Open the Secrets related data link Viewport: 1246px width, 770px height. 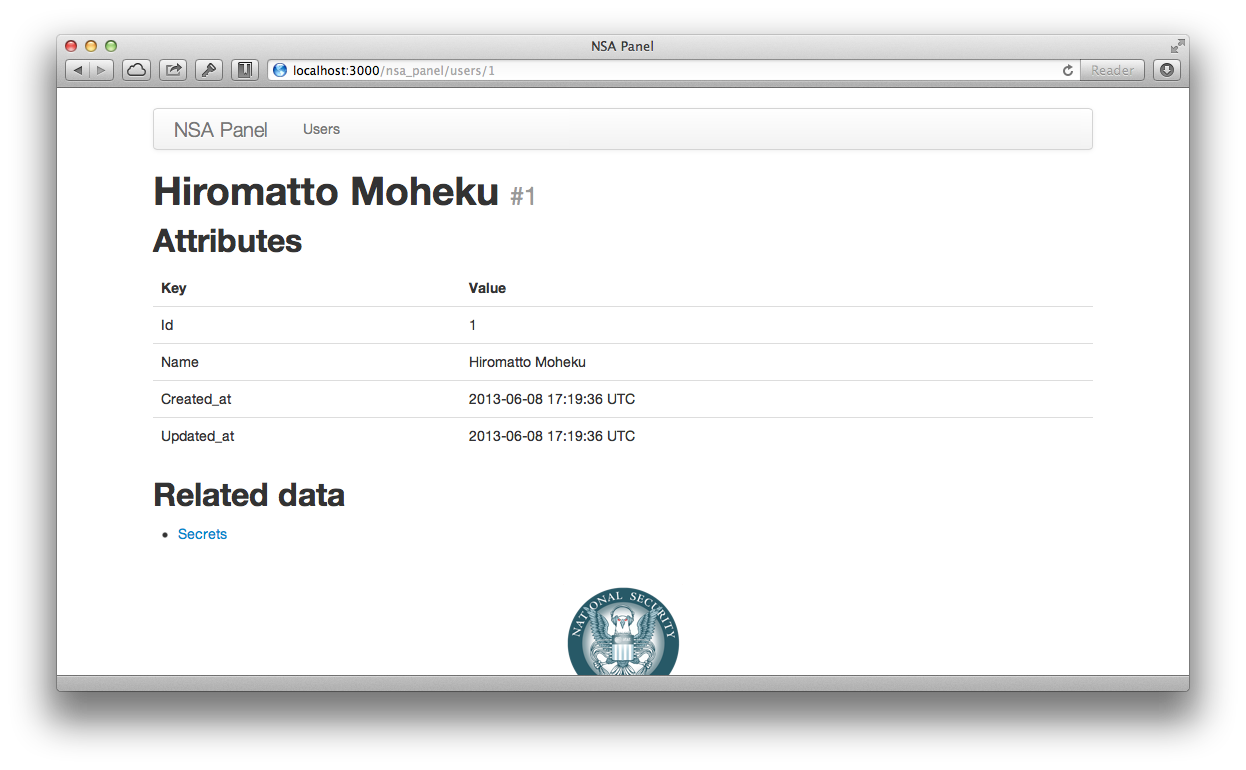click(x=202, y=534)
